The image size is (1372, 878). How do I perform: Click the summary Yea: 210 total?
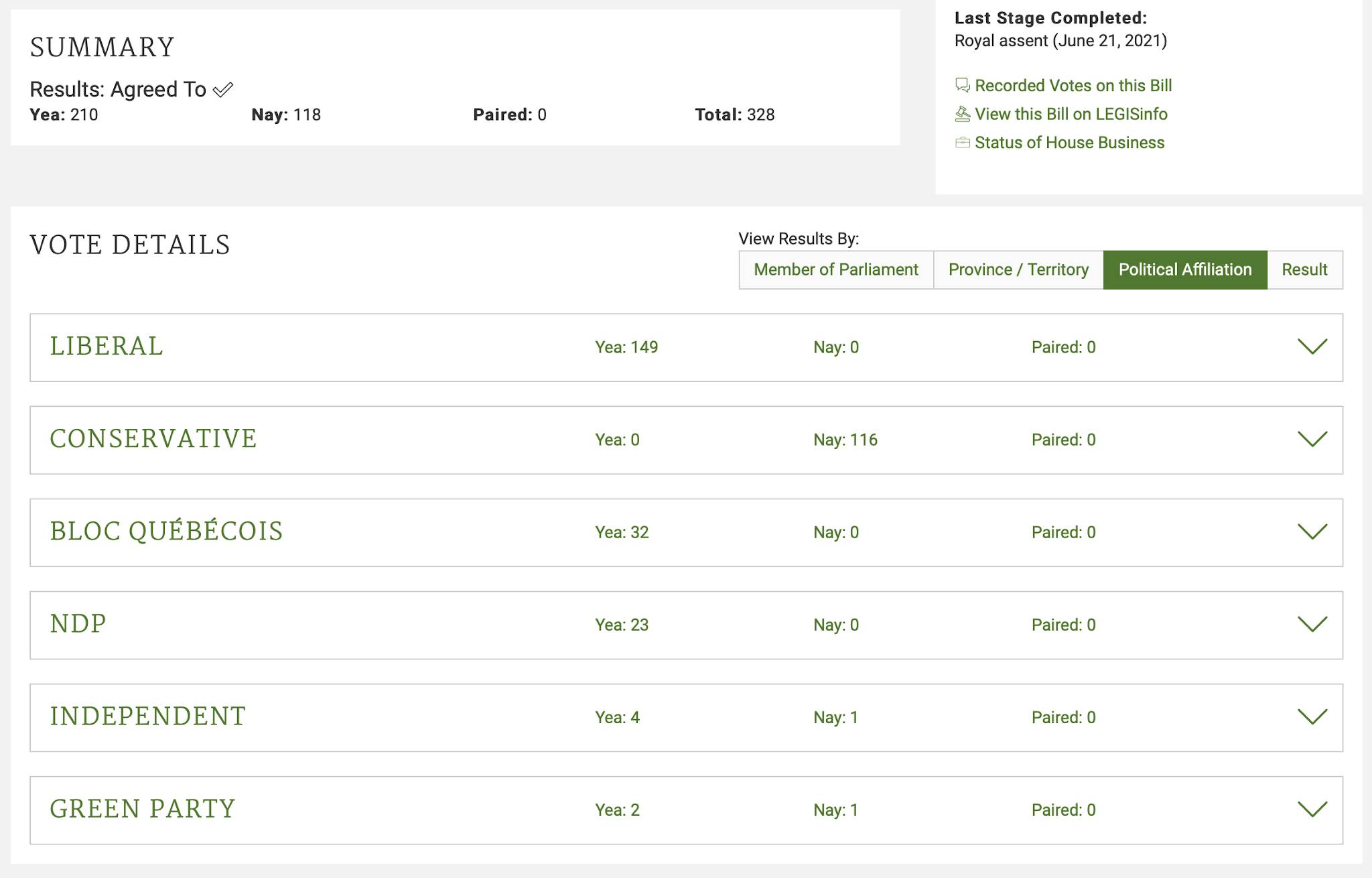[x=64, y=115]
